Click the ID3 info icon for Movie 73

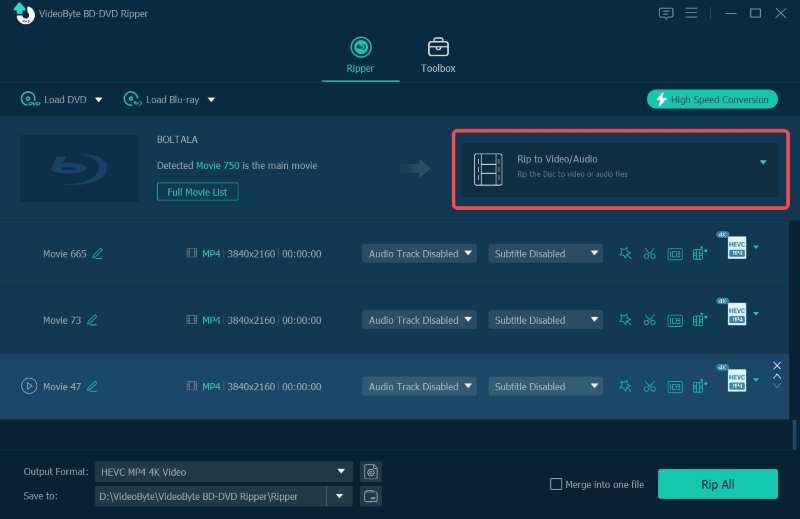pyautogui.click(x=675, y=320)
